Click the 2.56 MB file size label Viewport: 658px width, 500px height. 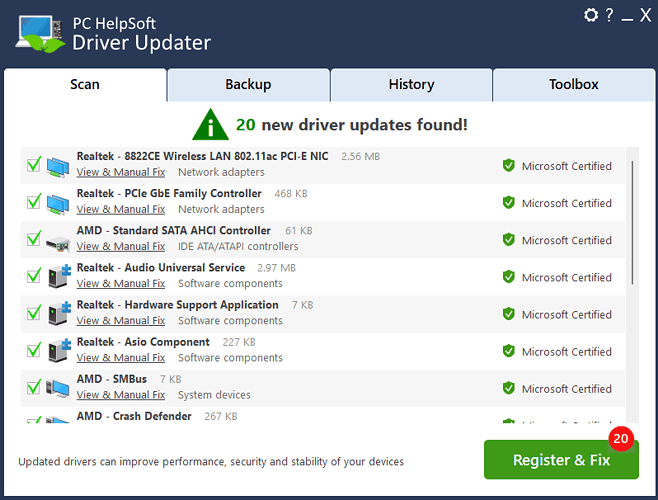click(x=360, y=157)
